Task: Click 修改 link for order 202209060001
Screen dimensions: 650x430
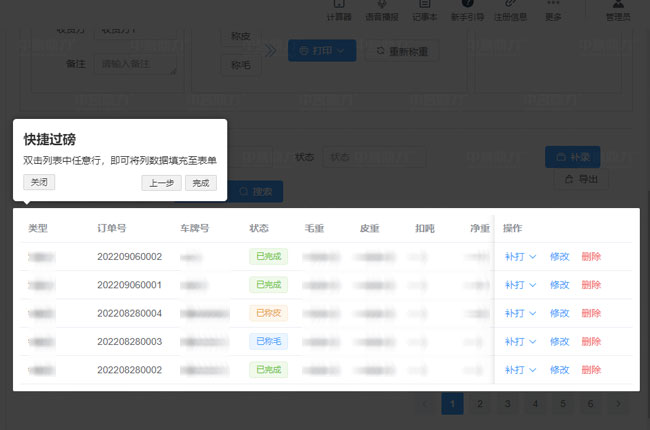Action: coord(559,285)
